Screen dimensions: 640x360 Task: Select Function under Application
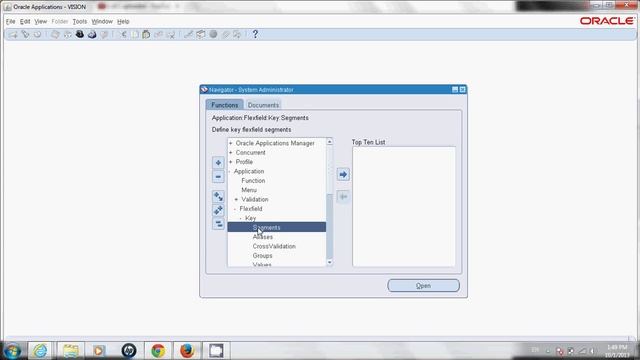click(x=253, y=181)
